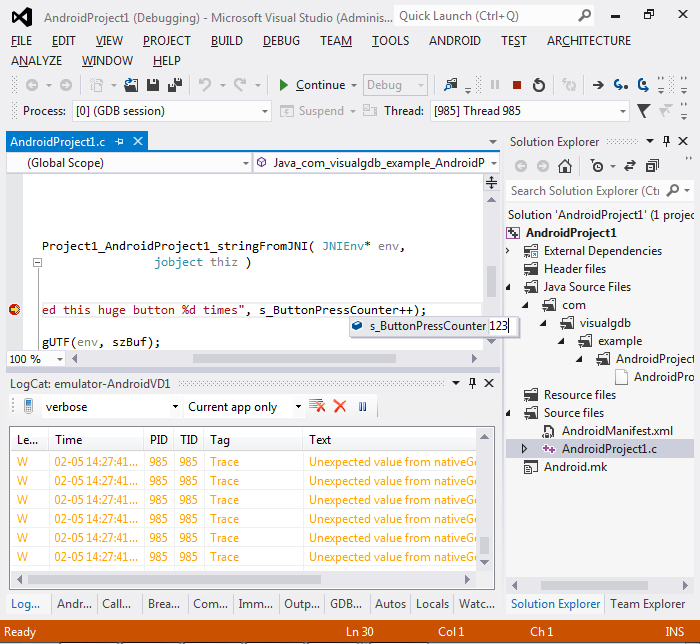This screenshot has height=644, width=700.
Task: Click the Step Into icon
Action: click(x=621, y=85)
